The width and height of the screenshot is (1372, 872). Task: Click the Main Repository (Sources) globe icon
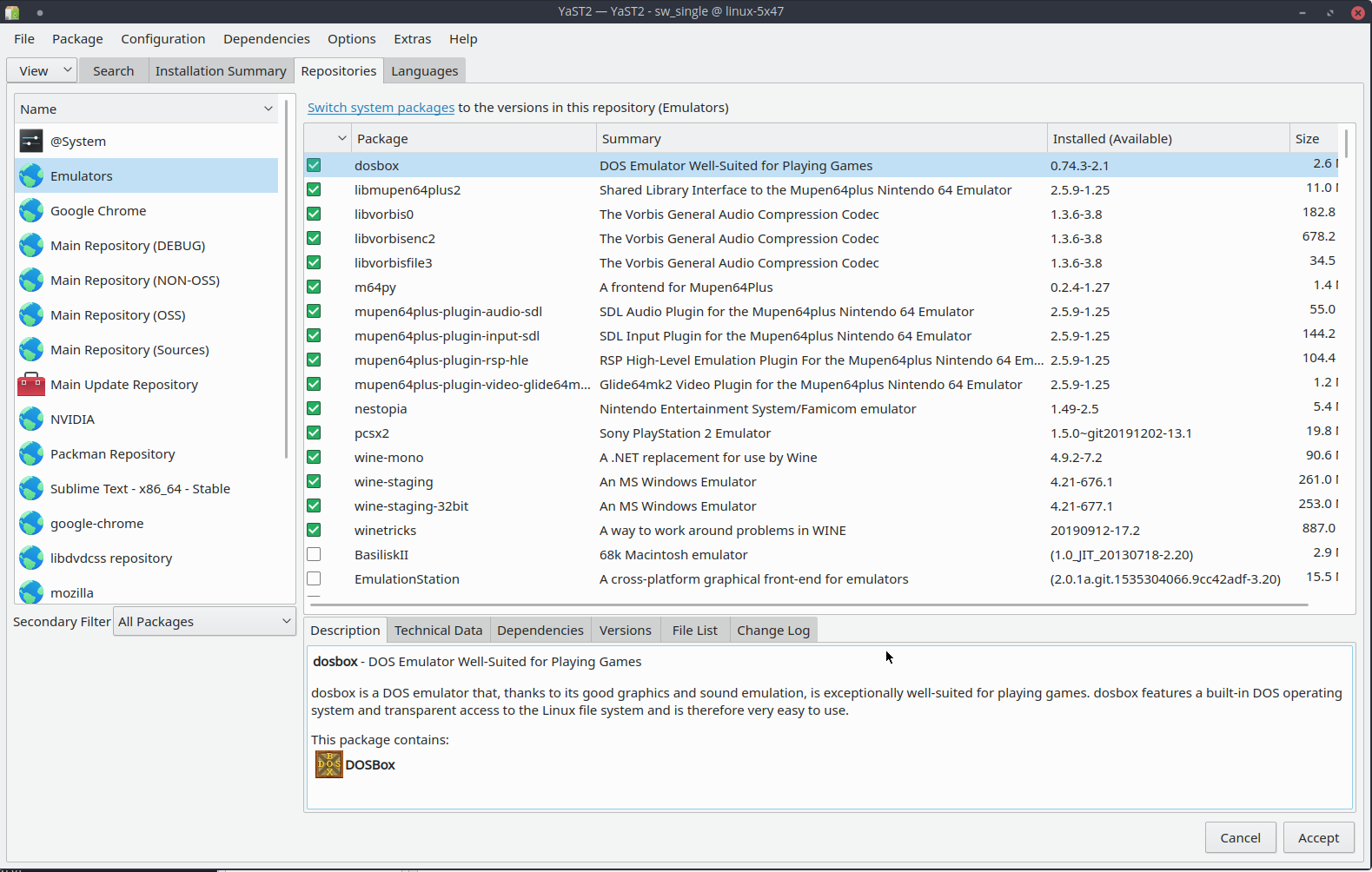31,349
